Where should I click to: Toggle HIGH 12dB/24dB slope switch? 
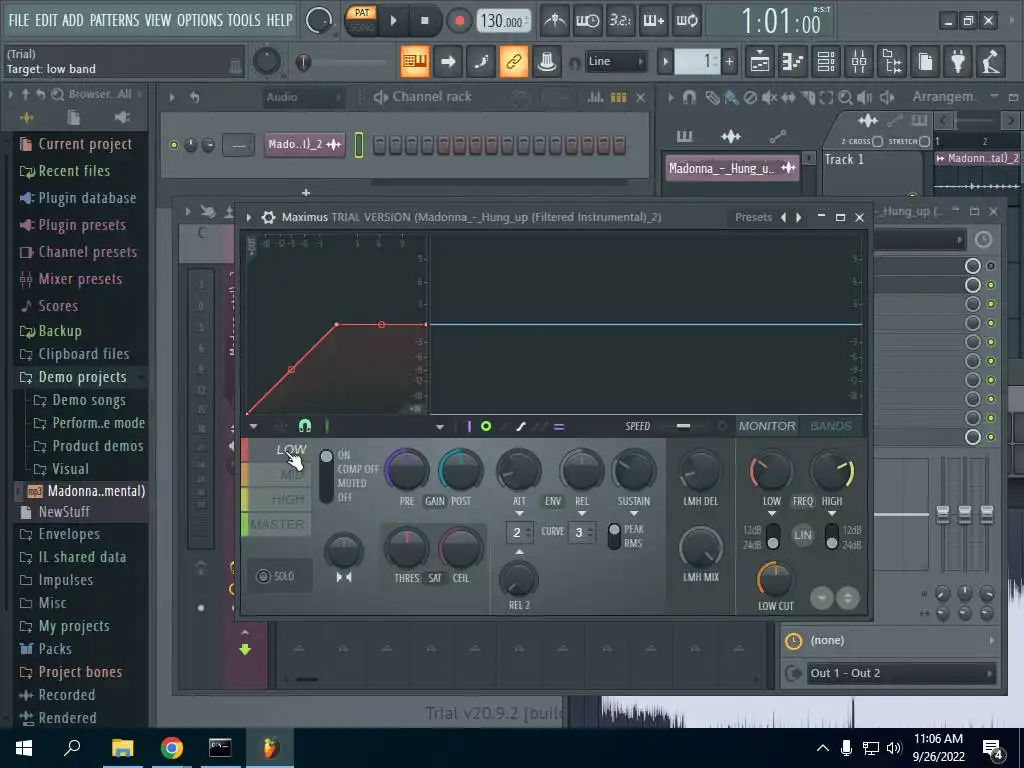click(x=831, y=536)
